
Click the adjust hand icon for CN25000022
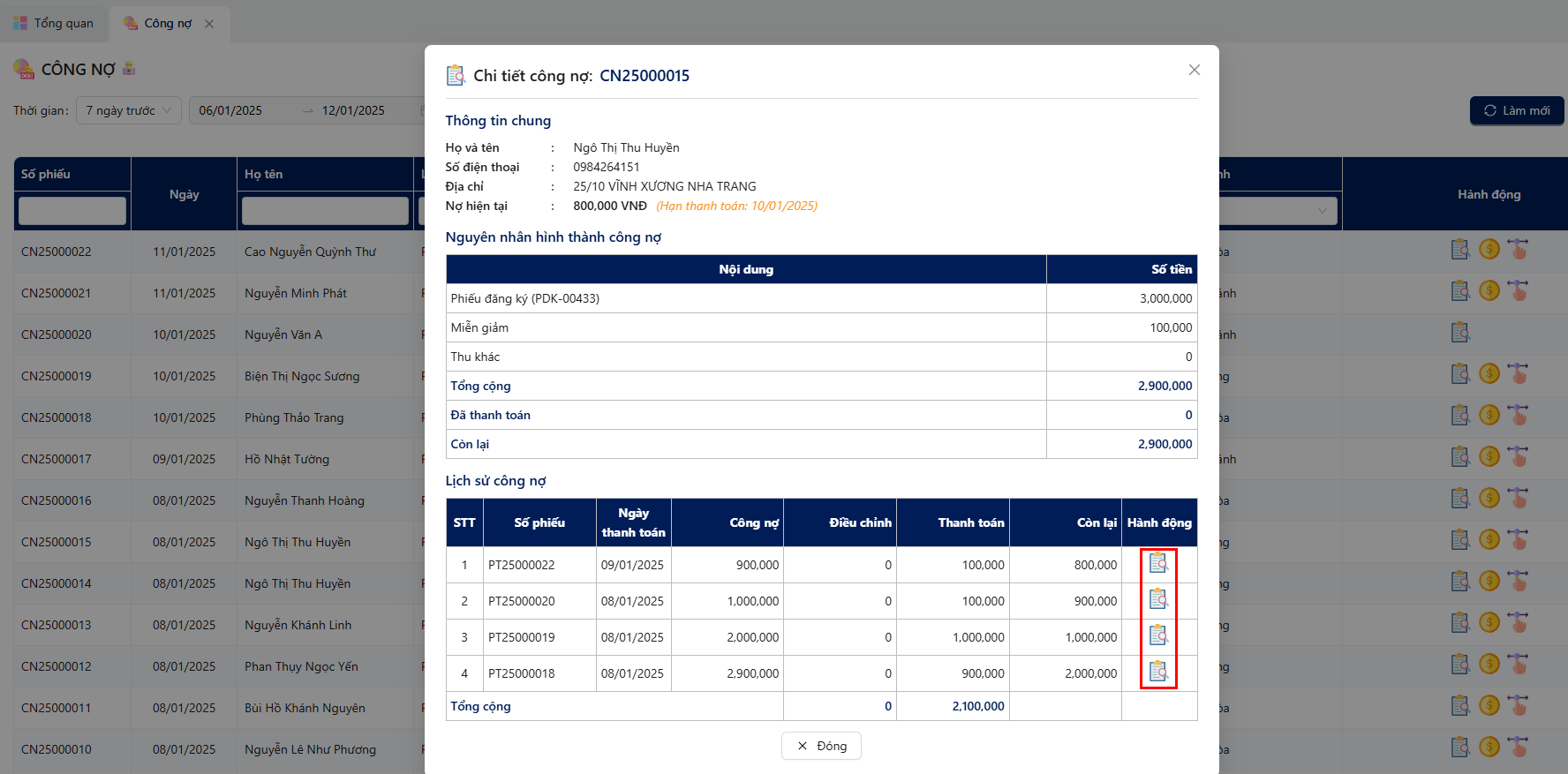tap(1518, 250)
